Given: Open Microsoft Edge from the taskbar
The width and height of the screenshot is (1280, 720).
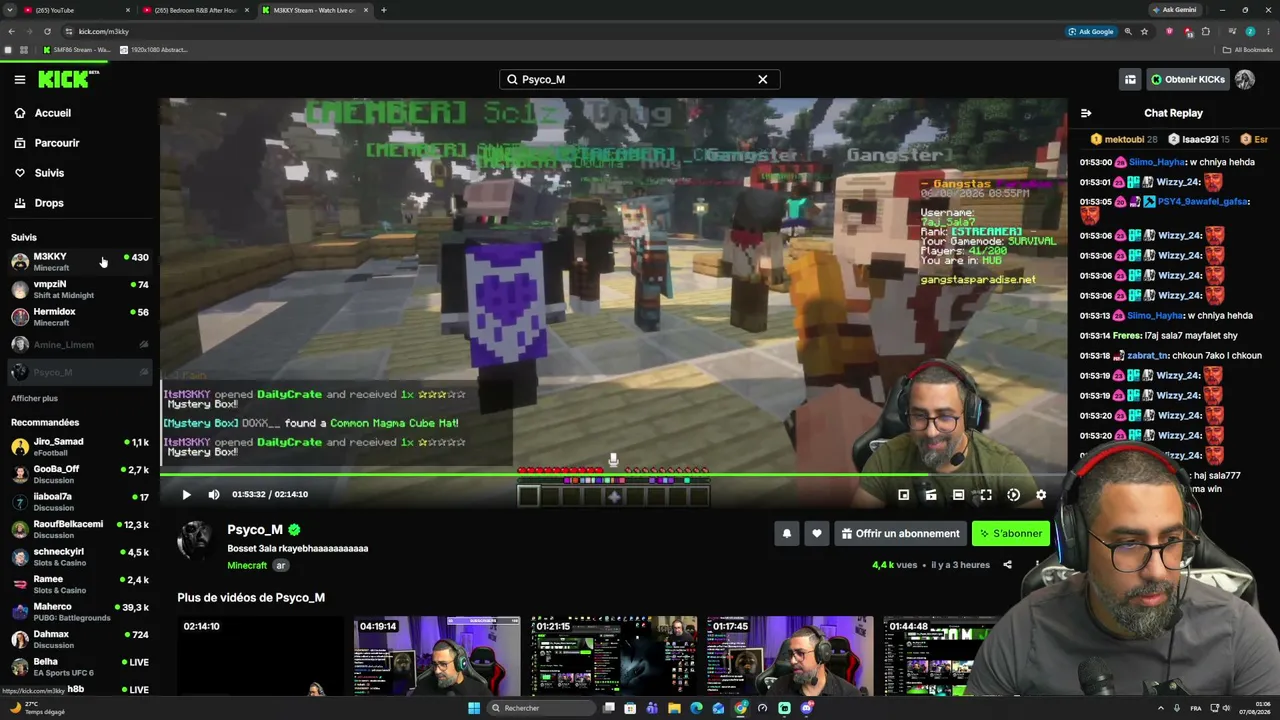Looking at the screenshot, I should point(696,708).
